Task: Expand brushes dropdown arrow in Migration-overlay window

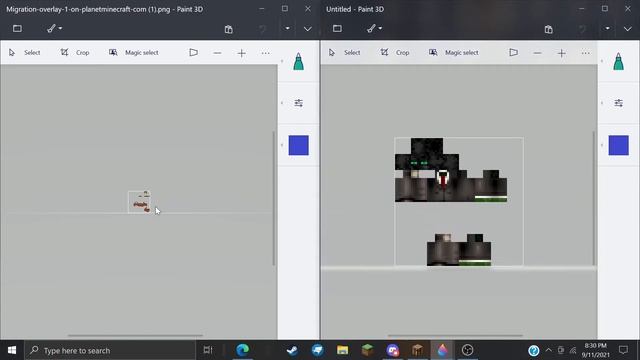Action: pyautogui.click(x=60, y=28)
